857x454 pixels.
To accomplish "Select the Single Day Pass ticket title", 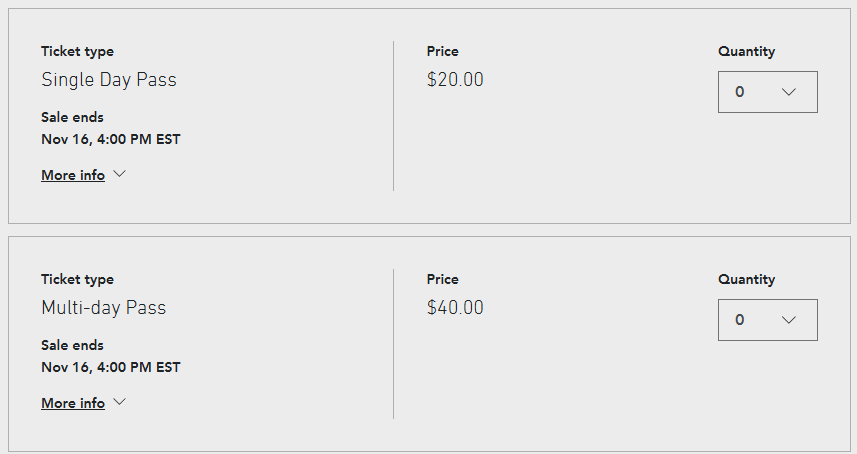I will 109,80.
